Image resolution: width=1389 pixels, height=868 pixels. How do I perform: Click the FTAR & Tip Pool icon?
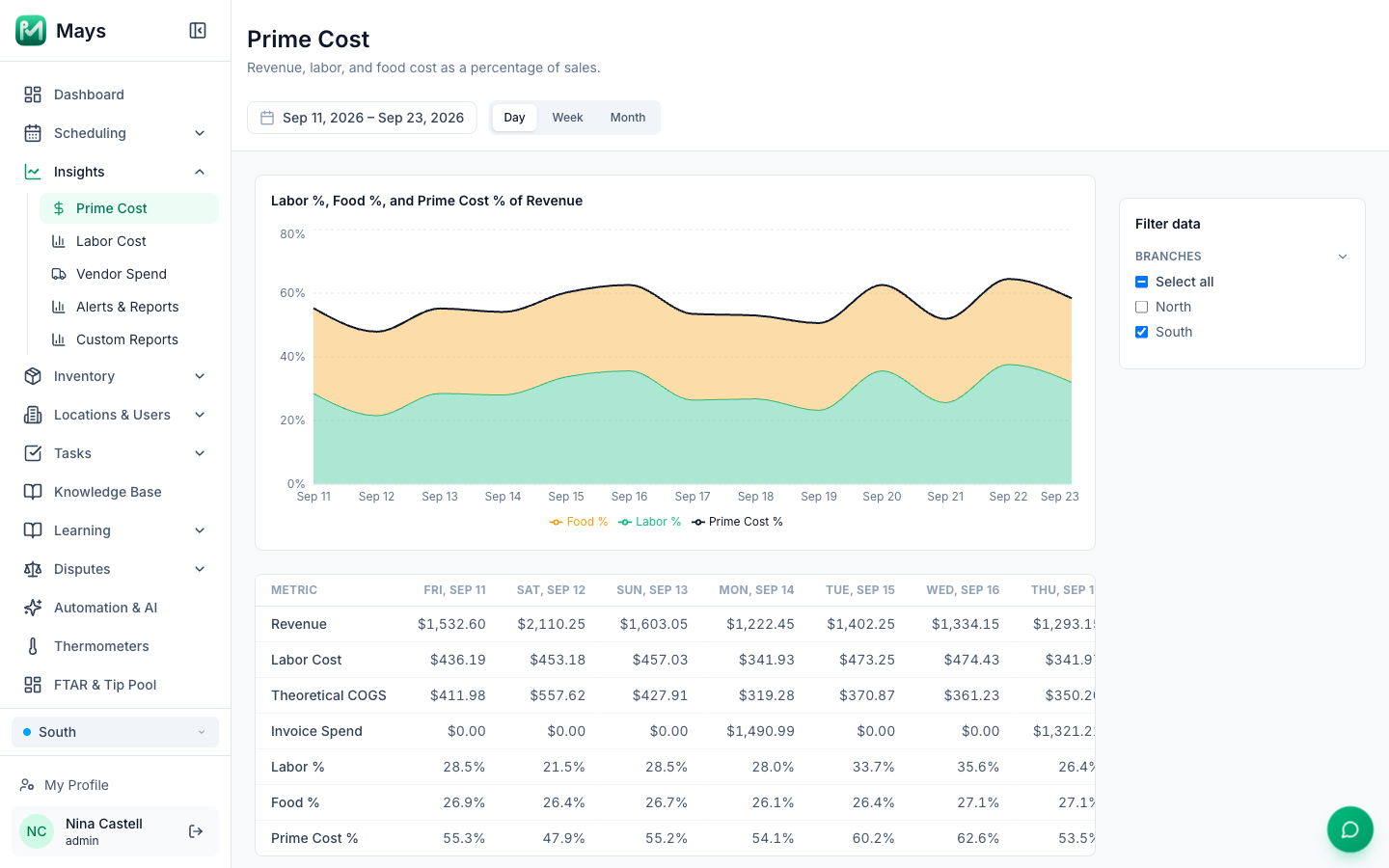[x=33, y=685]
